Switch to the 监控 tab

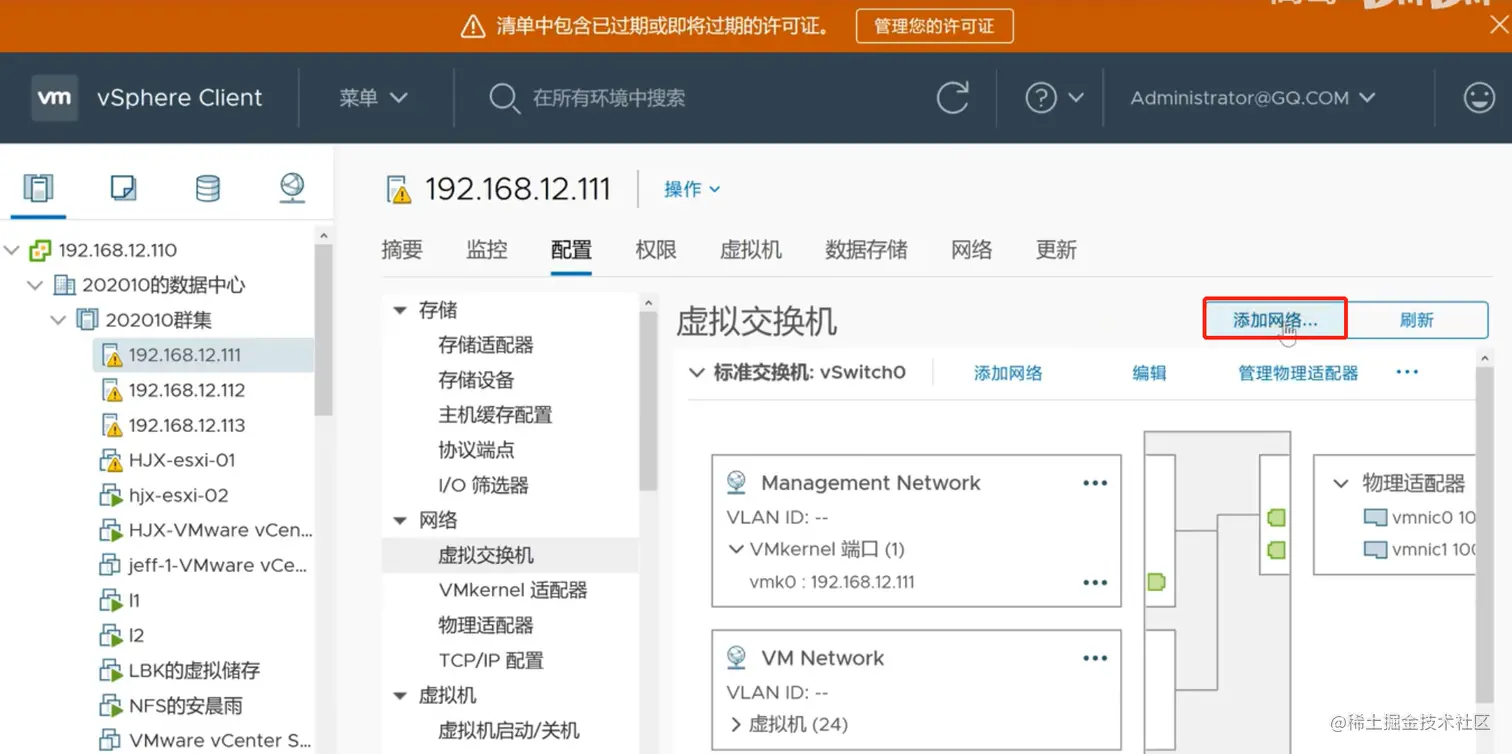487,250
